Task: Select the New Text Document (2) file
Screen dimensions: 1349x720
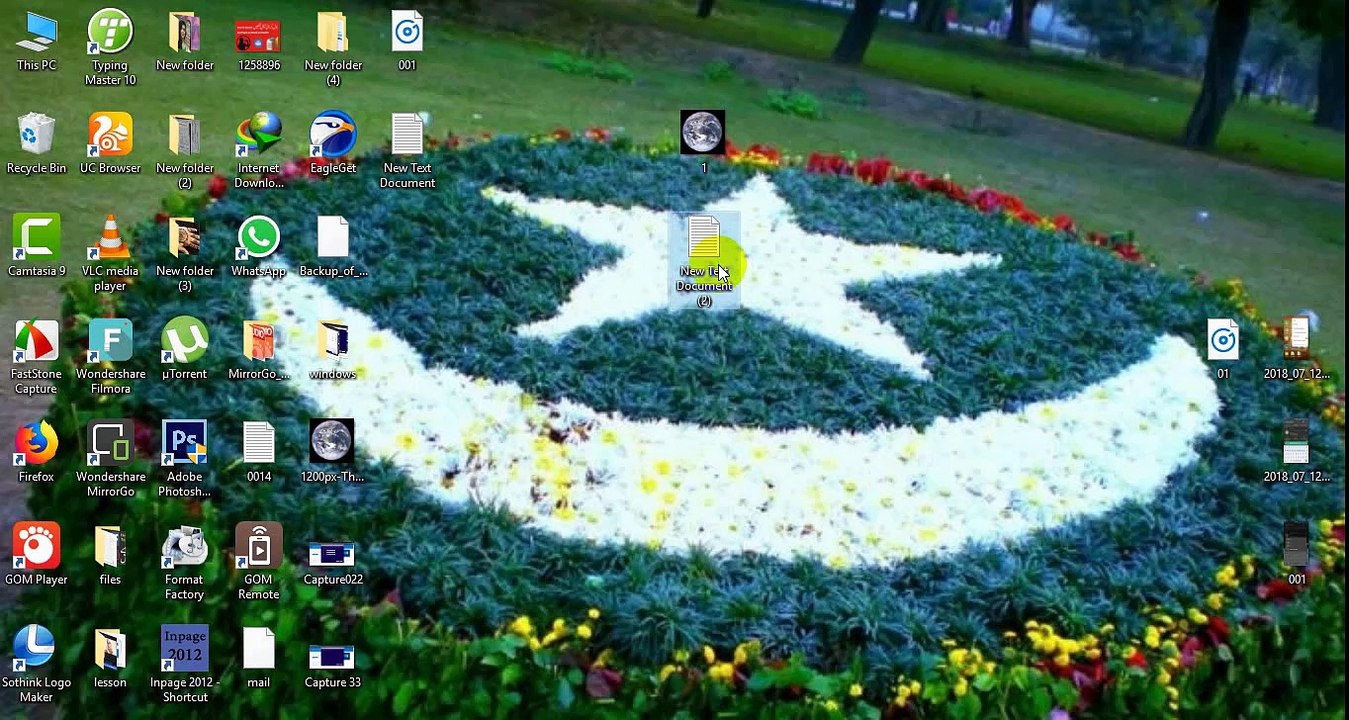Action: 704,261
